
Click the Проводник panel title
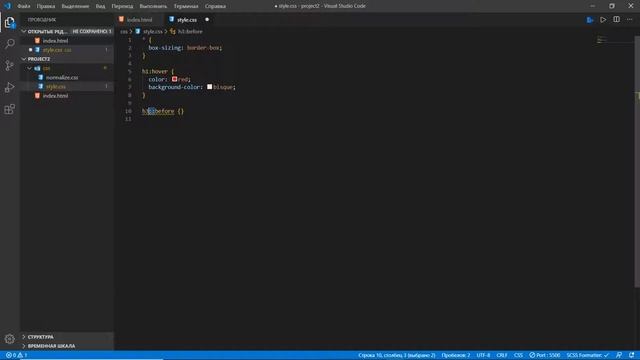(x=42, y=20)
